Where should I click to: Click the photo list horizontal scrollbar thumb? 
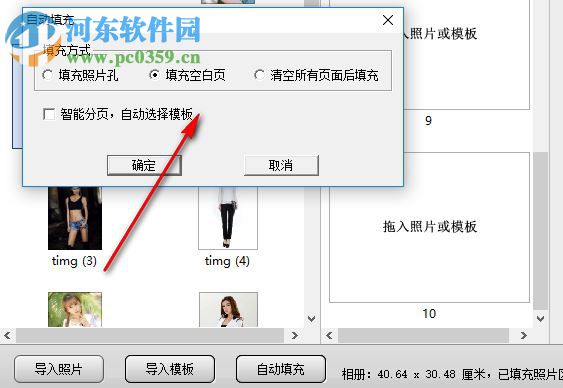[x=150, y=336]
